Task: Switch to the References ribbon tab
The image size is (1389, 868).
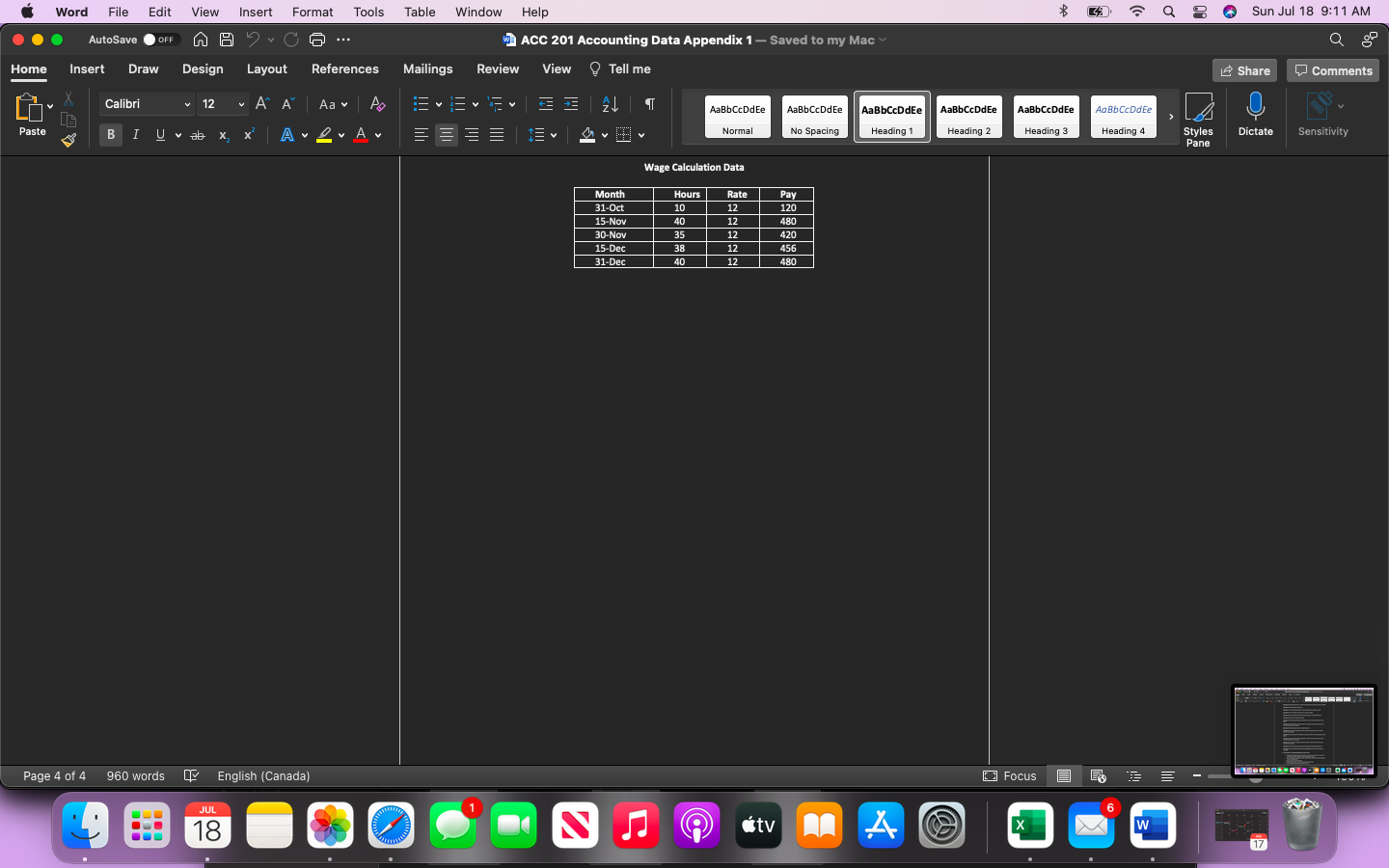Action: tap(344, 68)
